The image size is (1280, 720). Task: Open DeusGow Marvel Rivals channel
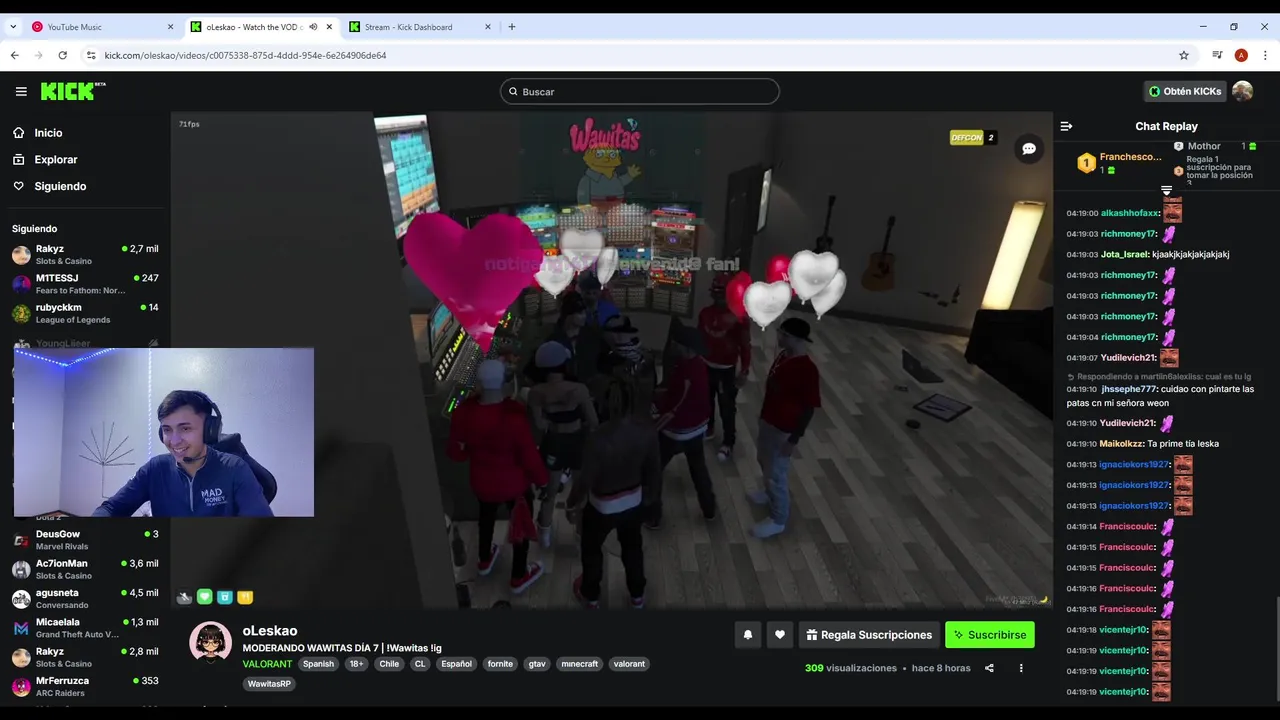(85, 540)
